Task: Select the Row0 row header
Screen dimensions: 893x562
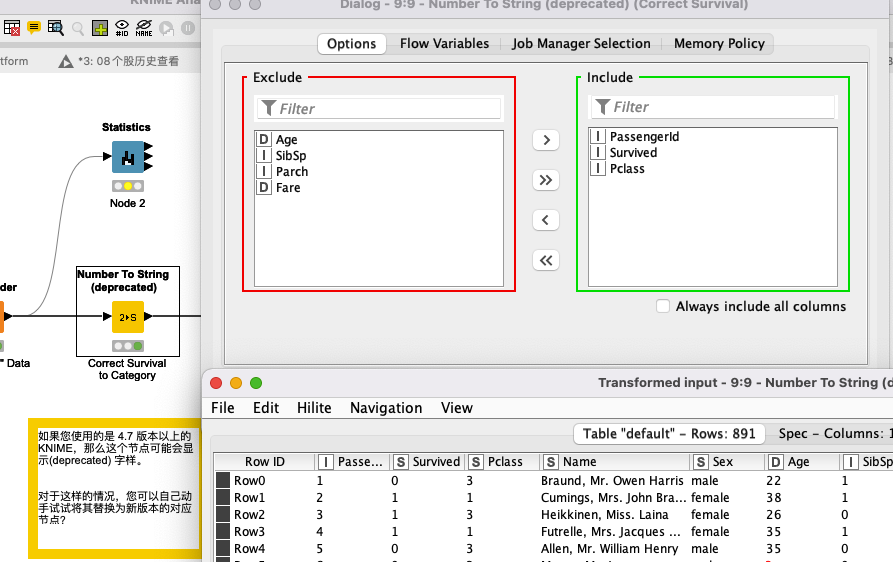Action: pyautogui.click(x=249, y=481)
